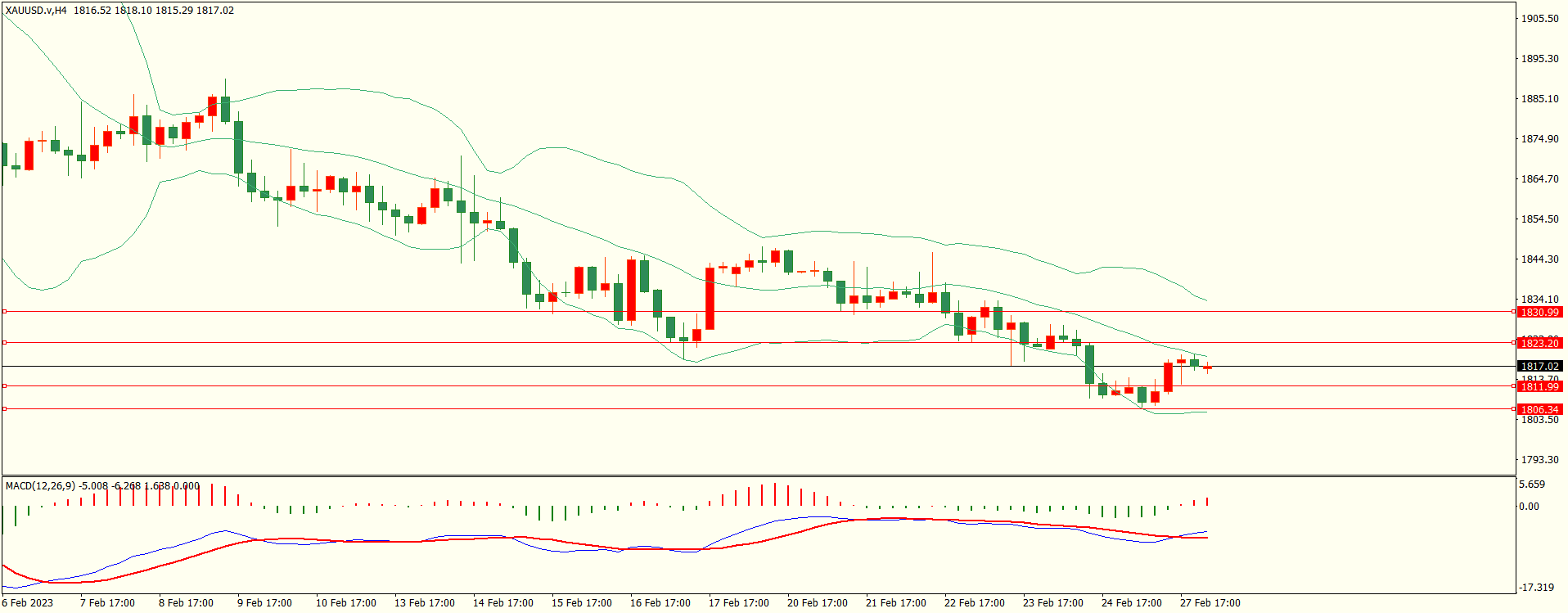Click the 6 Feb 2023 date label
Viewport: 1568px width, 613px height.
coord(28,603)
